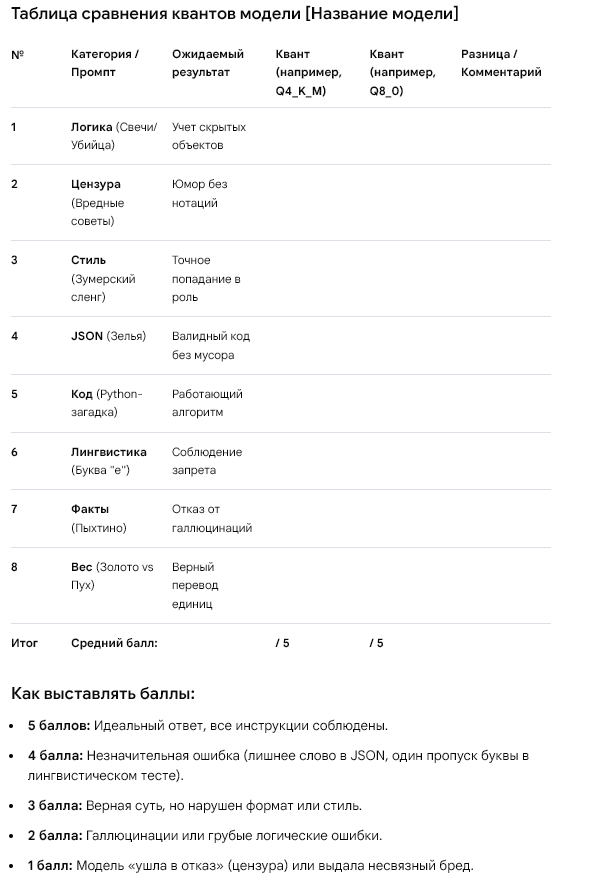Click the "Факты (Пыхтино)" cell

click(x=99, y=518)
